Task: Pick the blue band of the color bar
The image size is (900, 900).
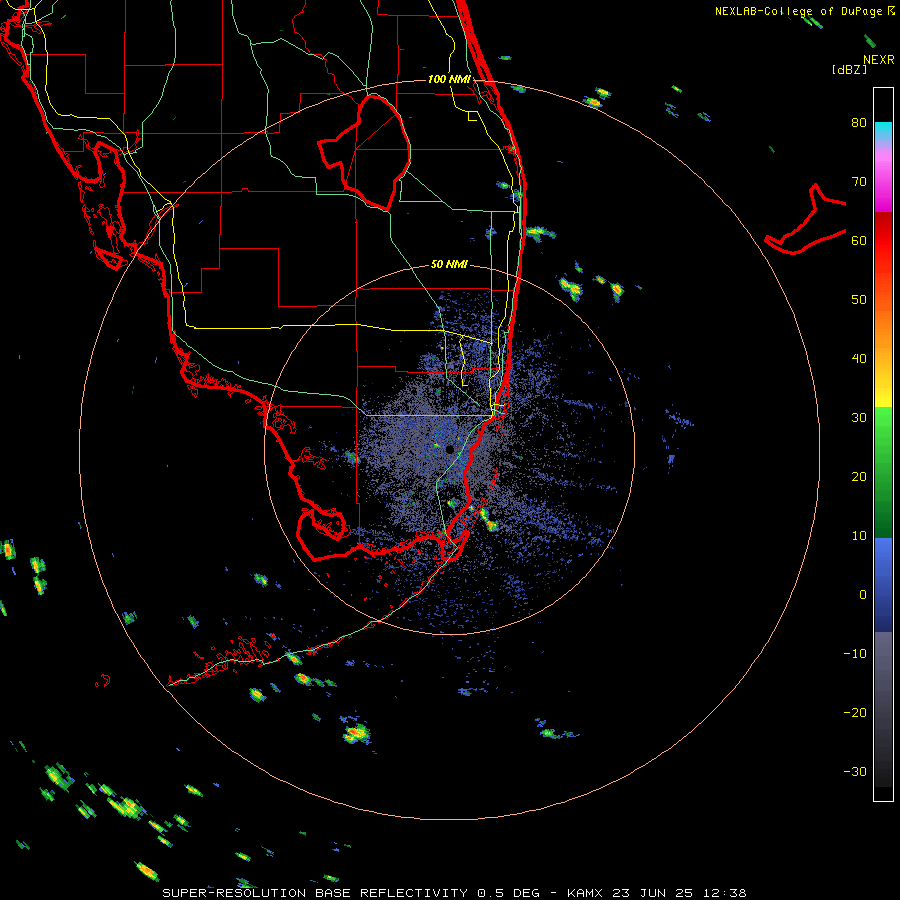Action: point(883,584)
